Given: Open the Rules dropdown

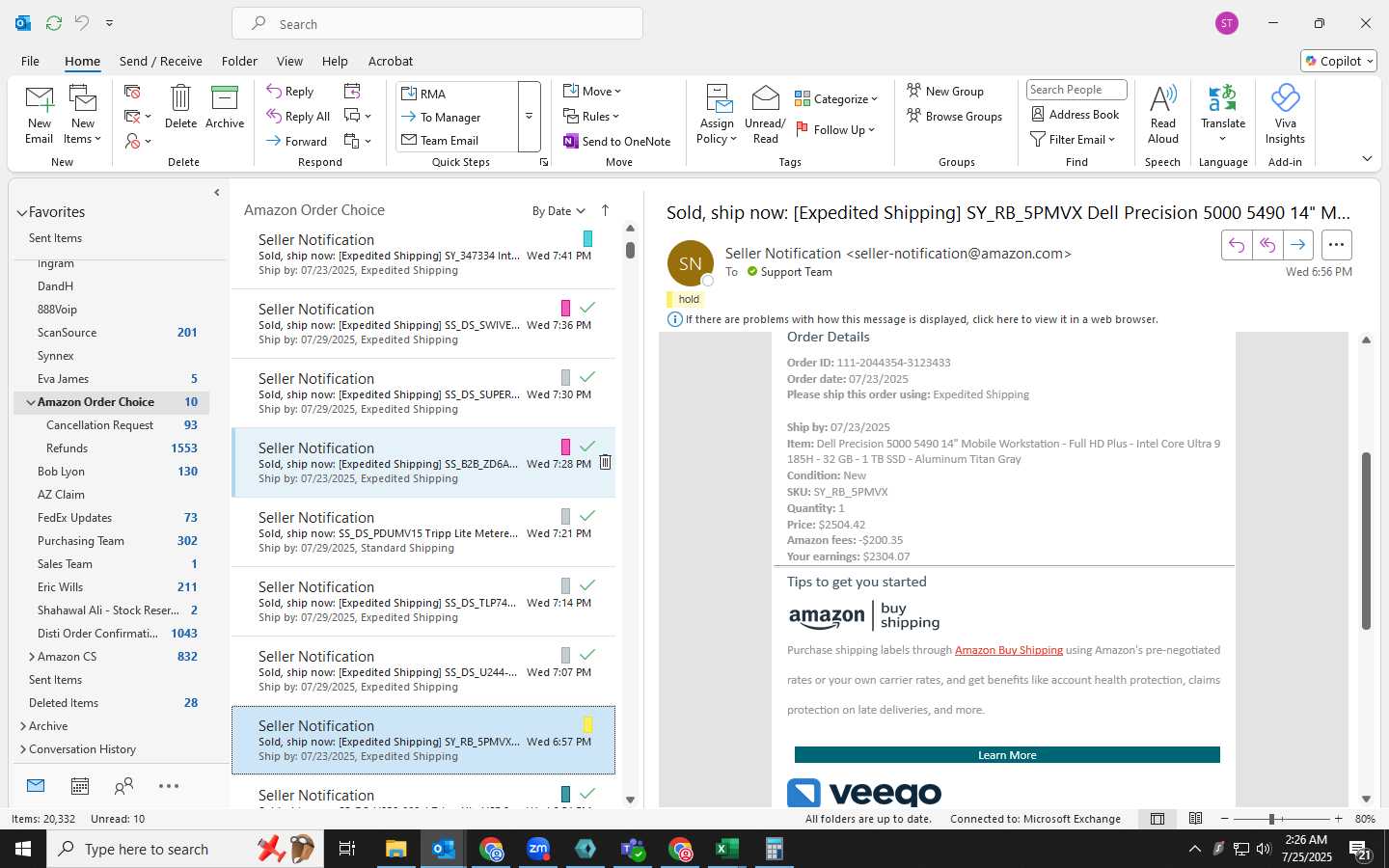Looking at the screenshot, I should point(591,117).
